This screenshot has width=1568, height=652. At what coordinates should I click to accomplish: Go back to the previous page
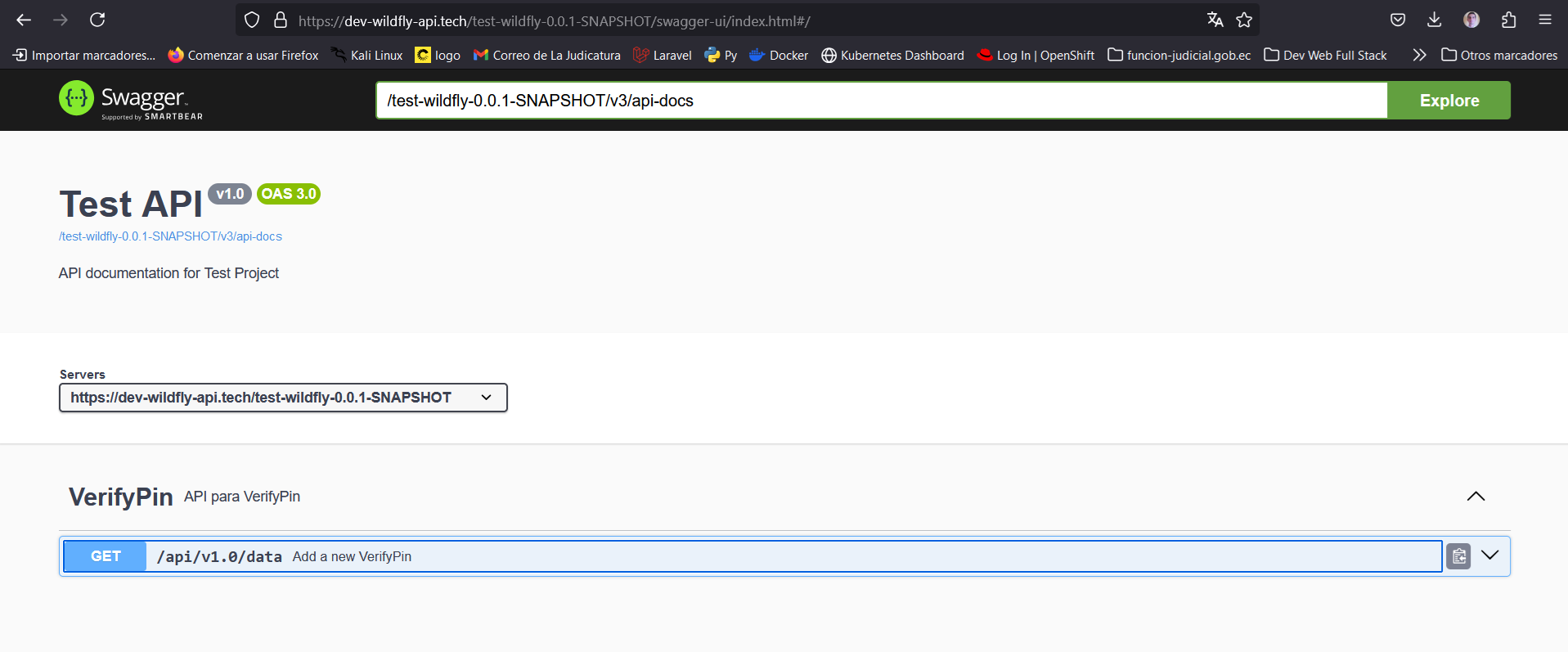coord(24,20)
